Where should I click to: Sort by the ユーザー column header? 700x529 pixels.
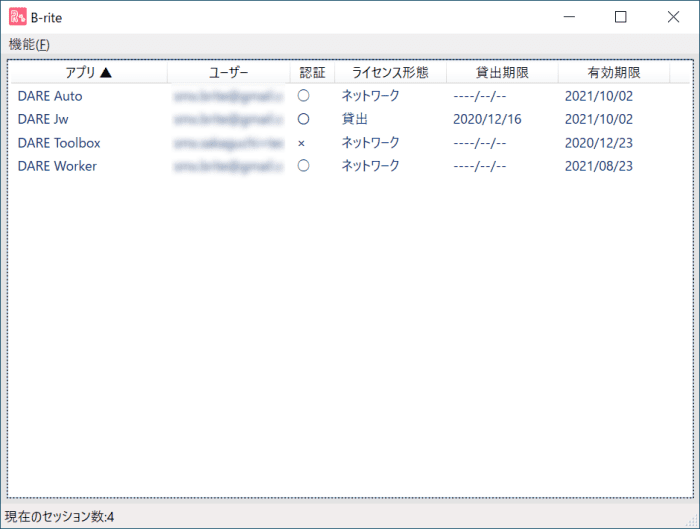pos(229,72)
